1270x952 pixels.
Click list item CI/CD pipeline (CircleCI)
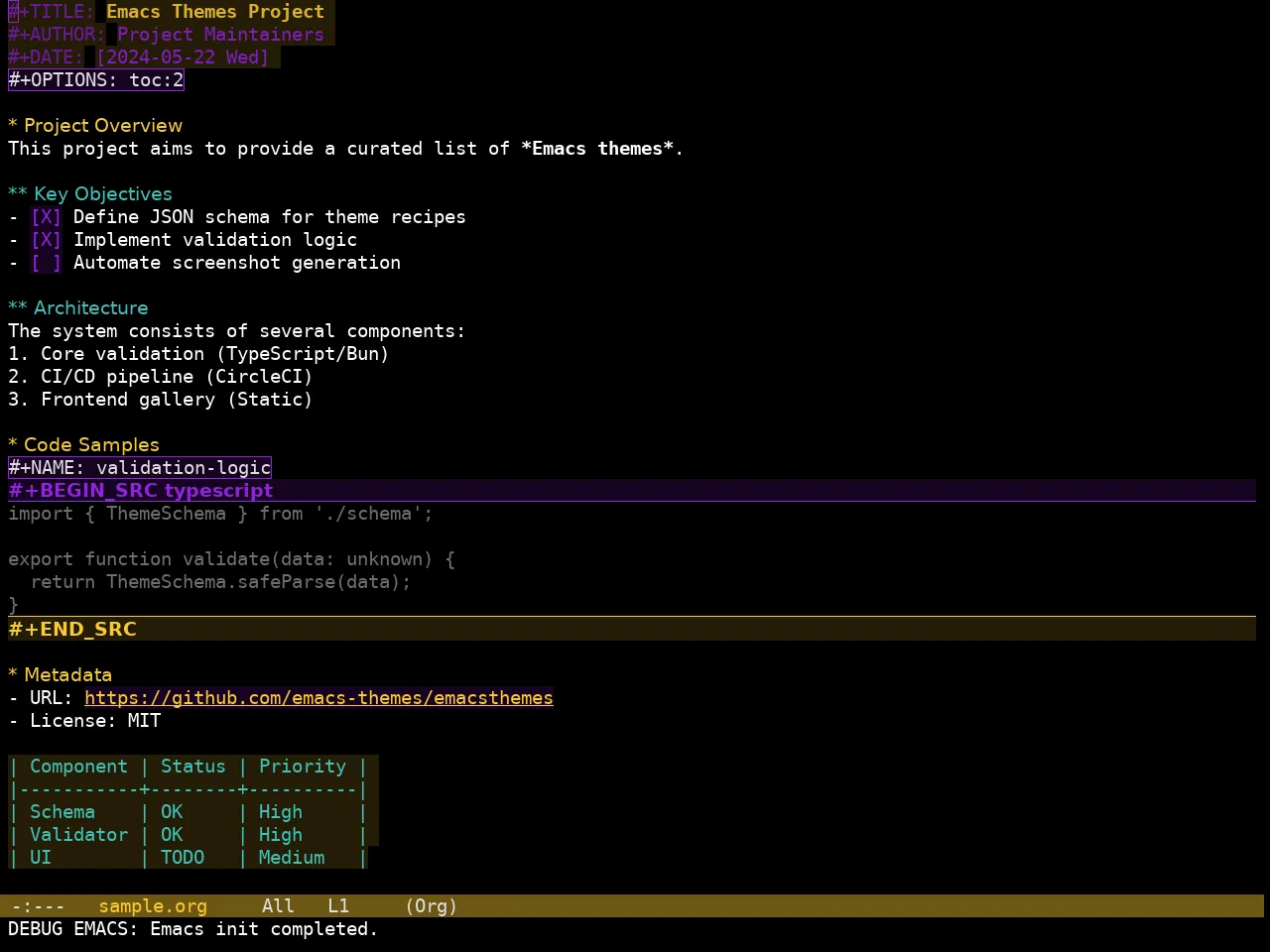(161, 377)
